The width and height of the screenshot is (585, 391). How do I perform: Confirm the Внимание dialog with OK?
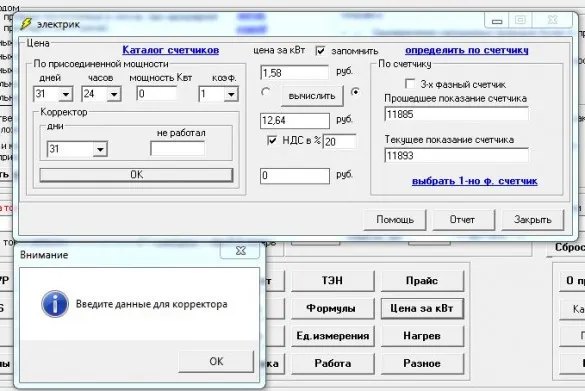[x=216, y=361]
